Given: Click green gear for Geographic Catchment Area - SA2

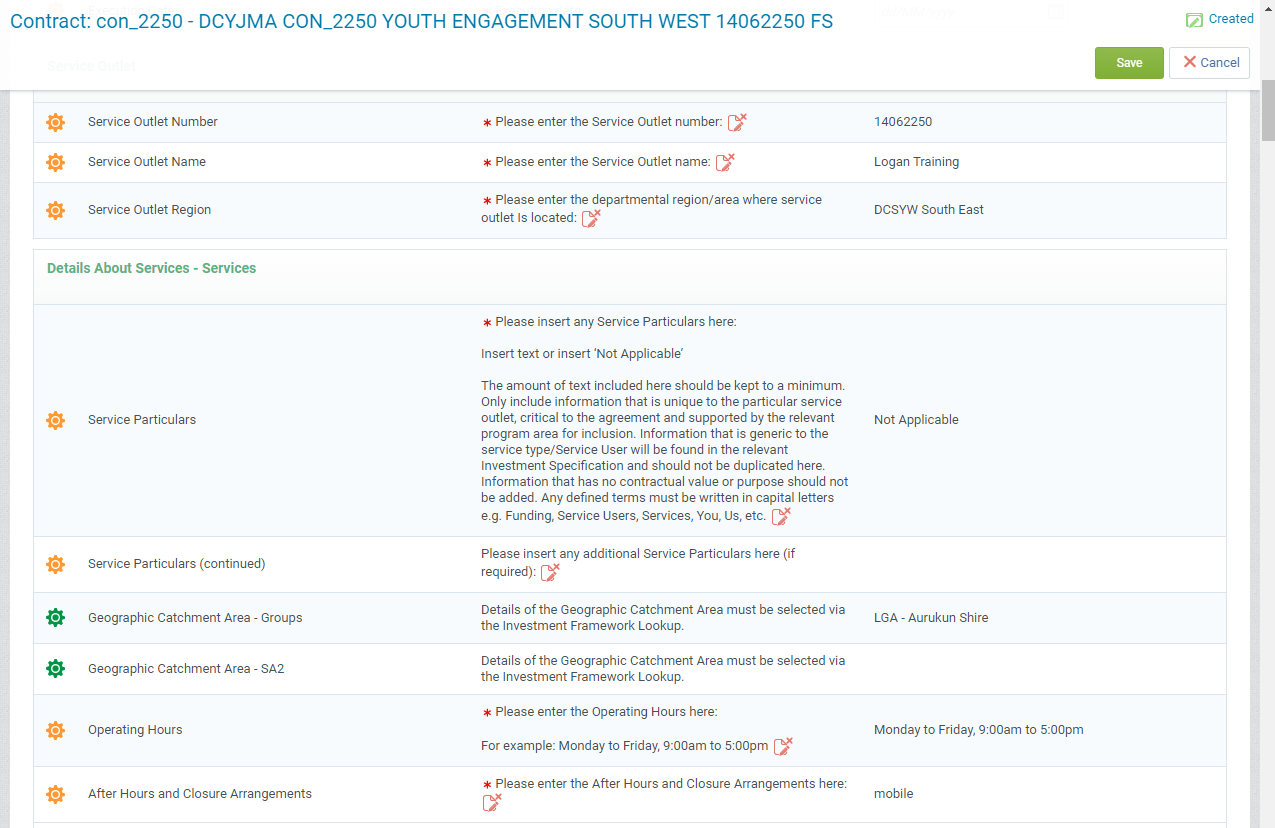Looking at the screenshot, I should [x=56, y=669].
